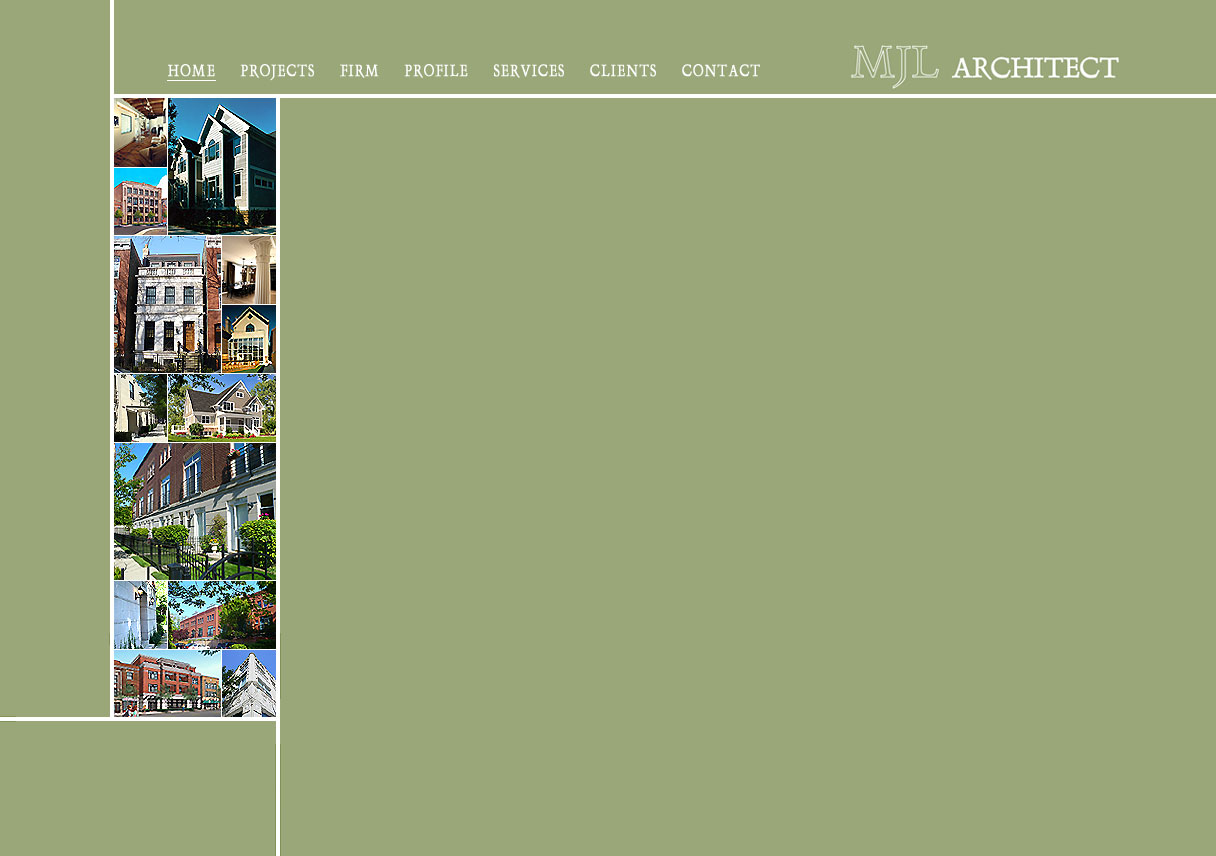Select the white building corner against blue sky
This screenshot has width=1216, height=856.
249,684
